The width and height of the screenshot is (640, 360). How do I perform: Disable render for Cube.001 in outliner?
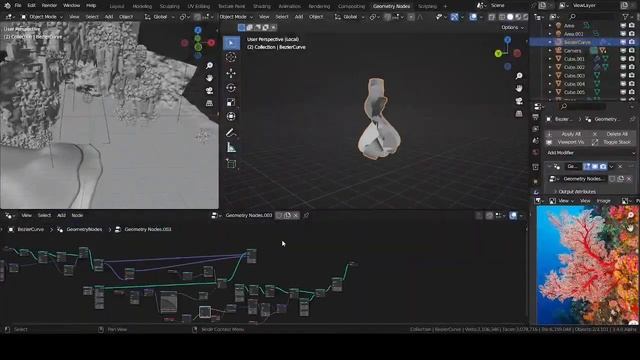(x=632, y=59)
